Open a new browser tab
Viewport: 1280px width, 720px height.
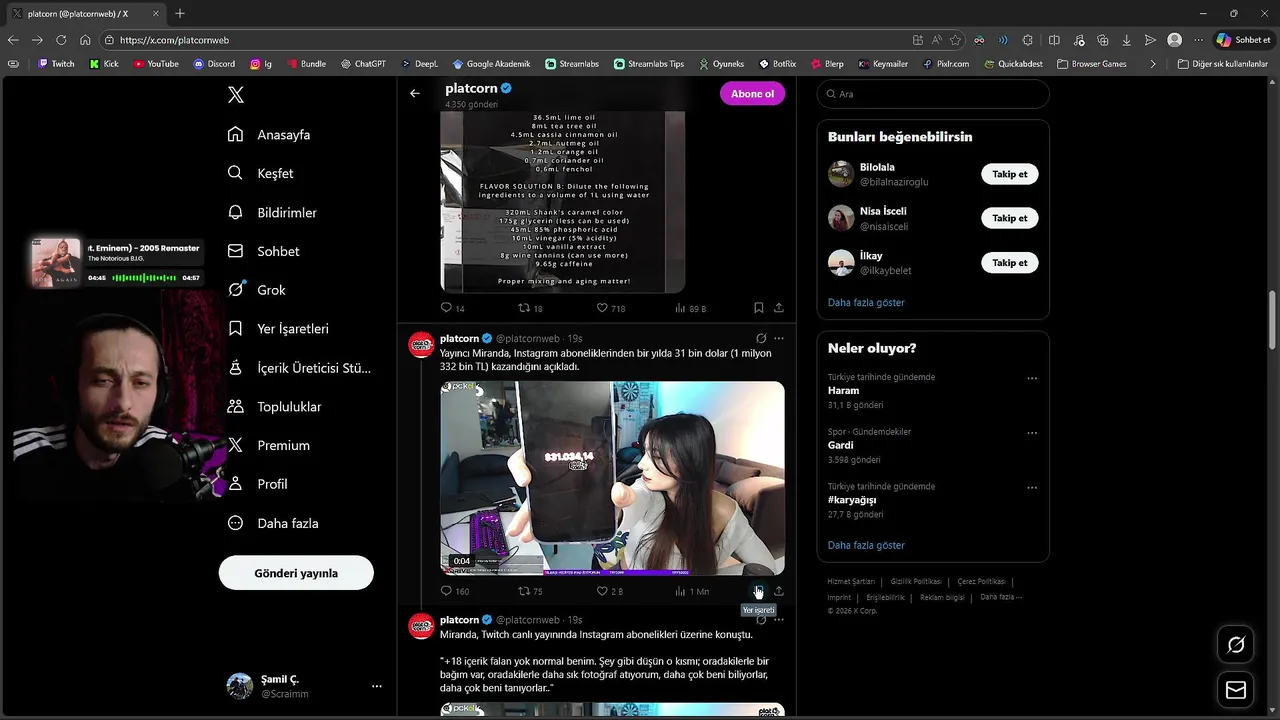coord(180,14)
